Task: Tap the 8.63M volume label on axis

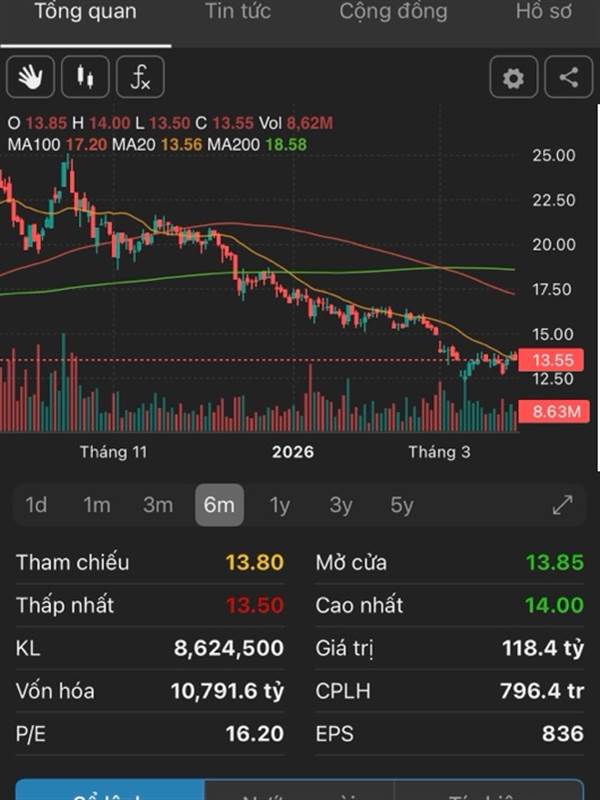Action: point(554,411)
